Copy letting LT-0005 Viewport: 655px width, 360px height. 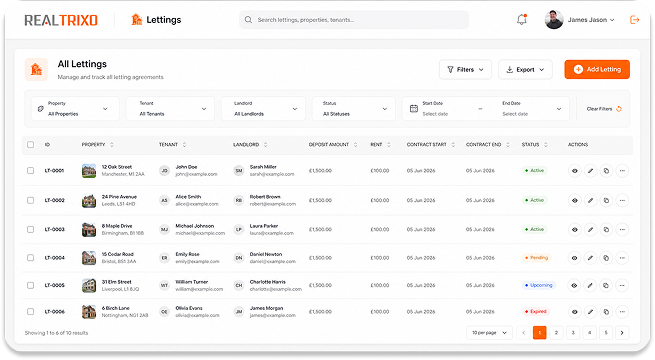(x=606, y=285)
